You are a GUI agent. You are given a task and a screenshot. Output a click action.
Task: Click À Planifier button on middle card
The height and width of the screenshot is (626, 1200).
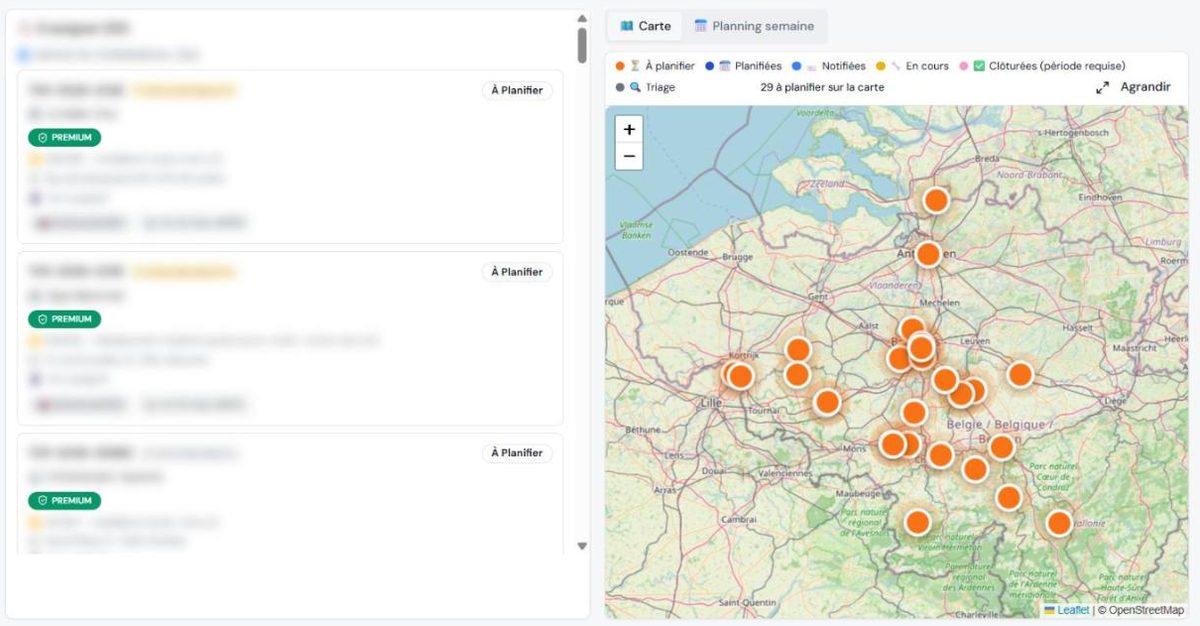[517, 272]
